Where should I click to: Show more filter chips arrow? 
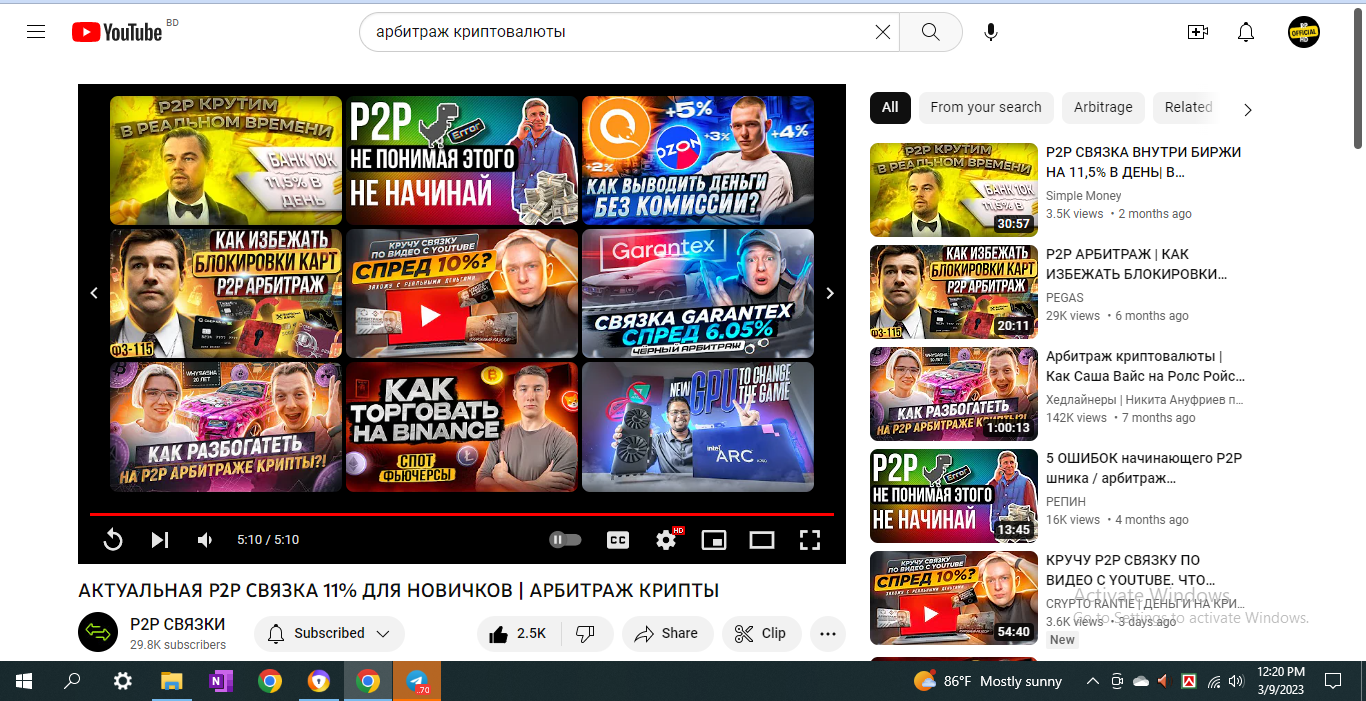(x=1247, y=109)
